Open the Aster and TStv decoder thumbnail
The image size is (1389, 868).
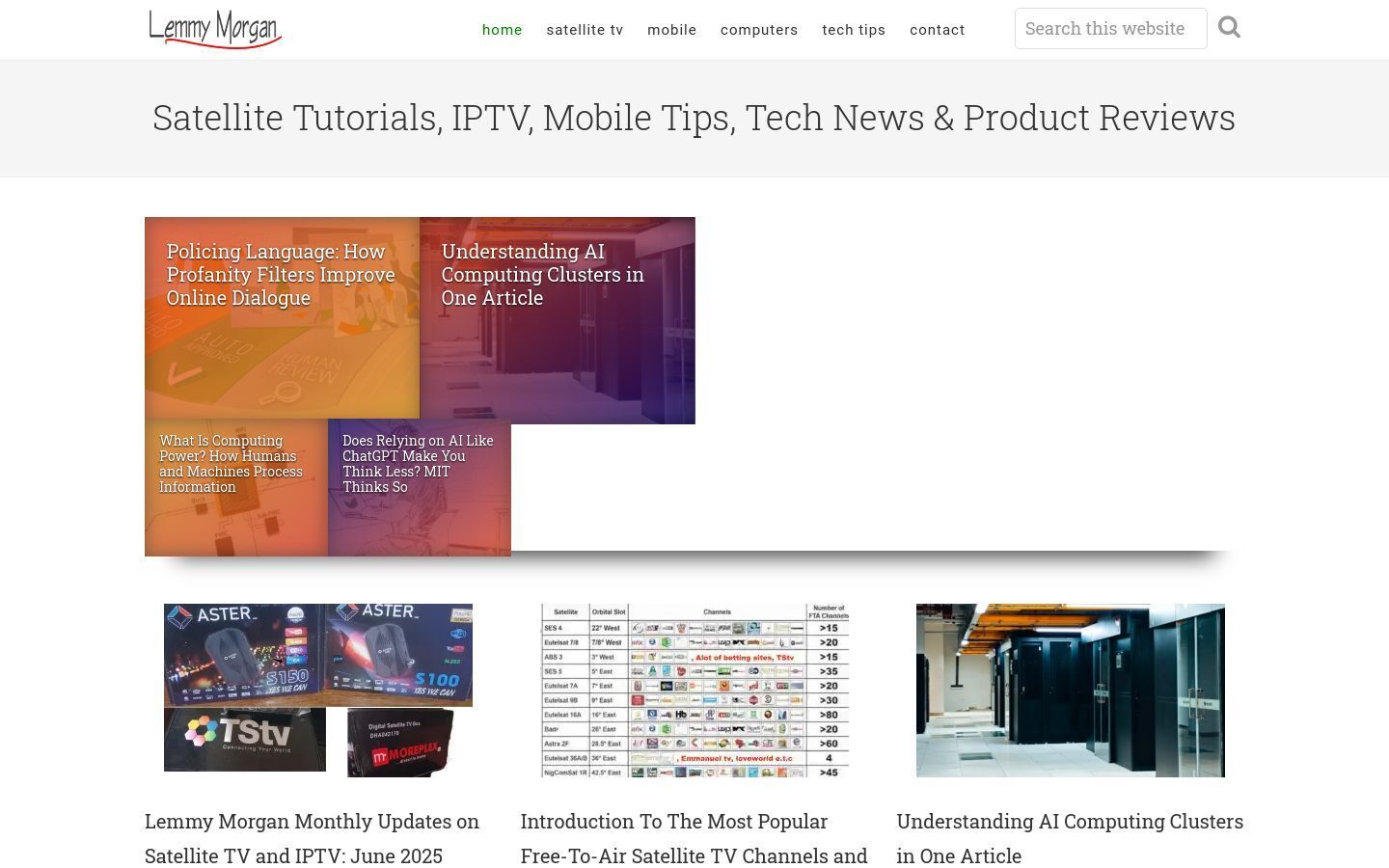318,691
